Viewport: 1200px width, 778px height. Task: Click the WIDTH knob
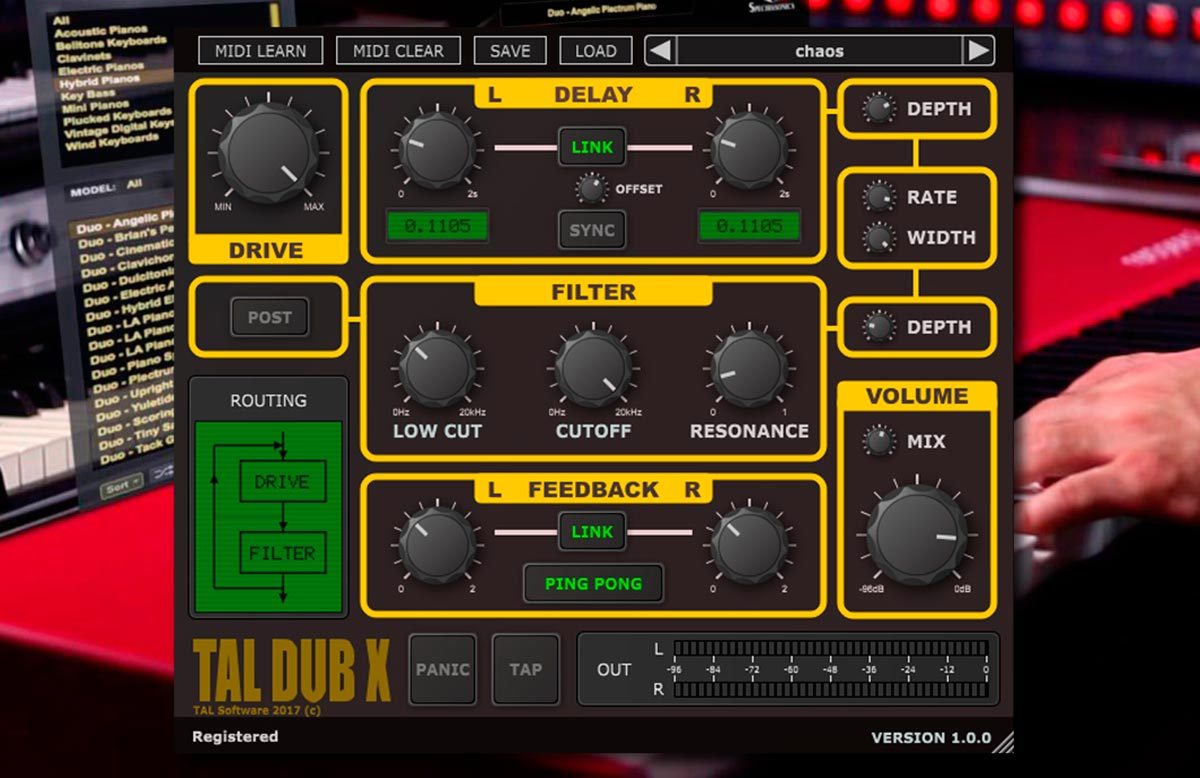pos(879,238)
